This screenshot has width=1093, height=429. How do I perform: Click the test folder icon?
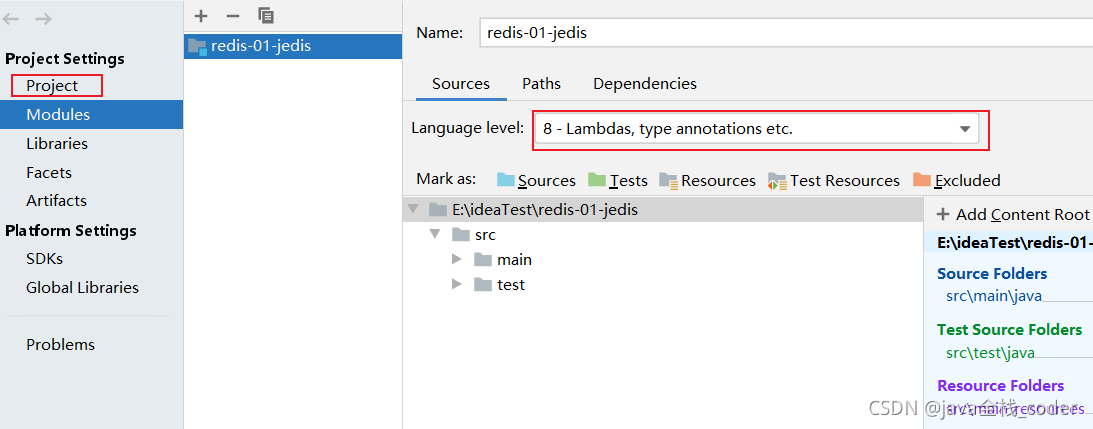[483, 285]
